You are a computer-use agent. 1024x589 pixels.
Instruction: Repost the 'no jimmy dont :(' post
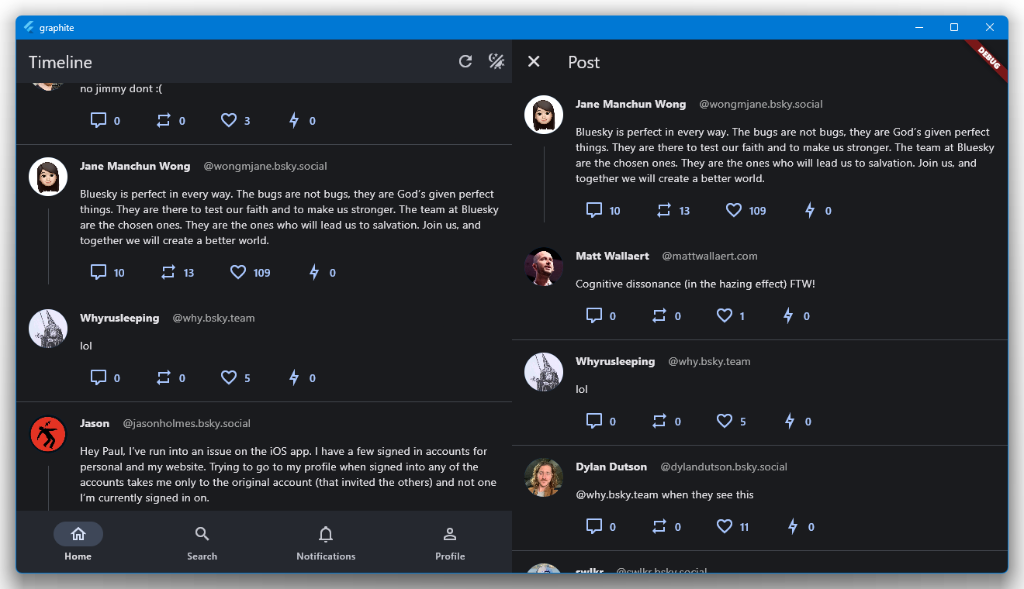163,120
